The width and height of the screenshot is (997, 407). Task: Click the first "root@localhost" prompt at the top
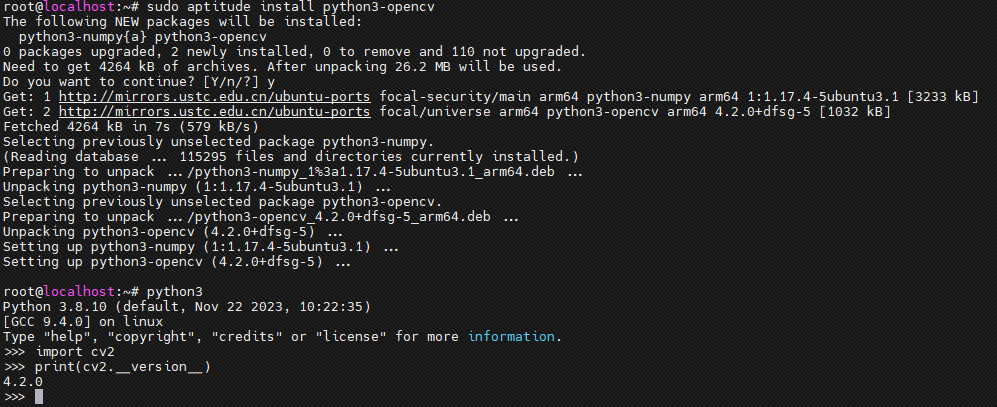tap(62, 6)
